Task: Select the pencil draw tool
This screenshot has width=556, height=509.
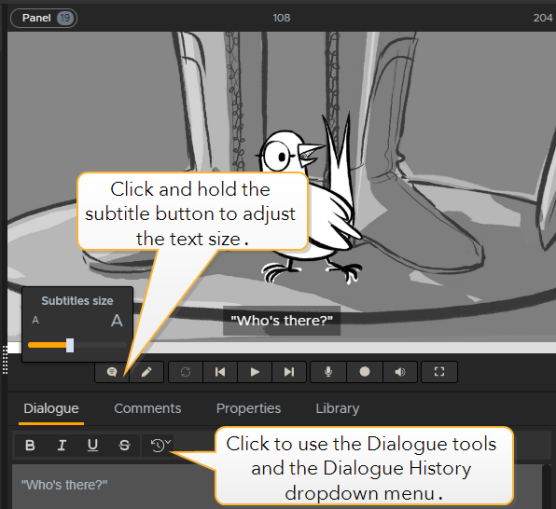Action: [x=146, y=372]
